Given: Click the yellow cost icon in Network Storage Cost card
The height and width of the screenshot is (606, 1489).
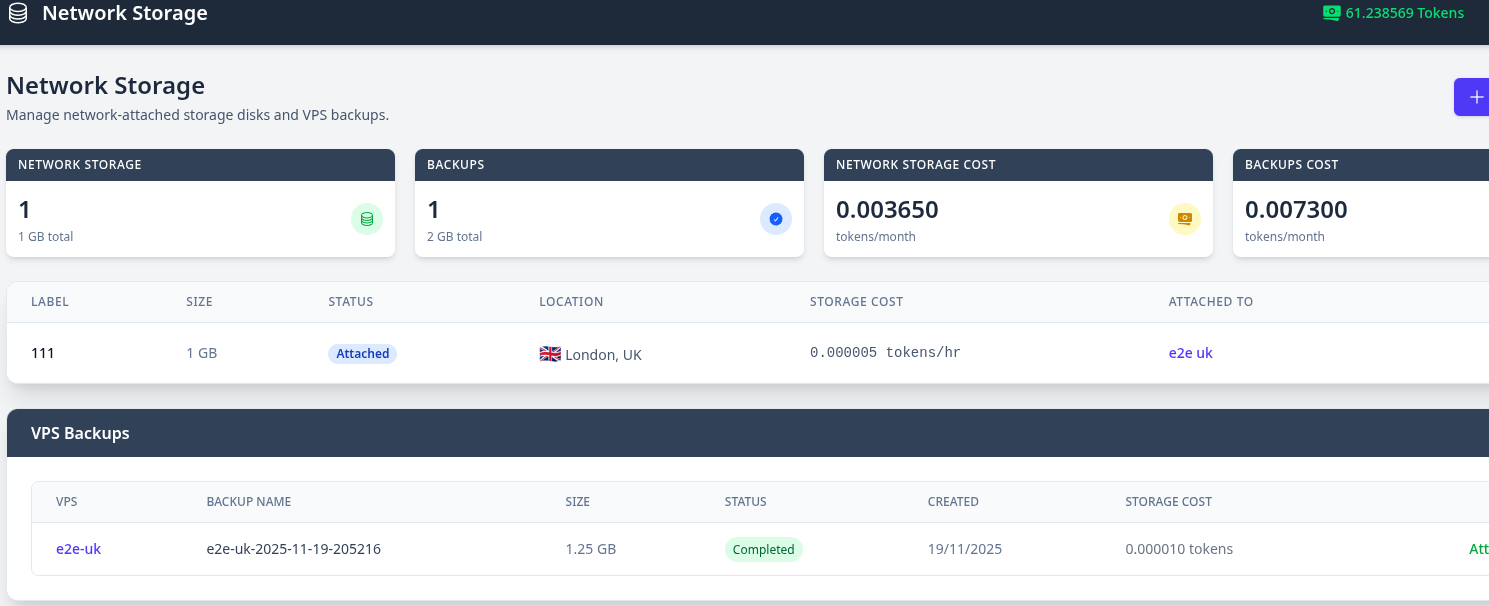Looking at the screenshot, I should [x=1184, y=219].
